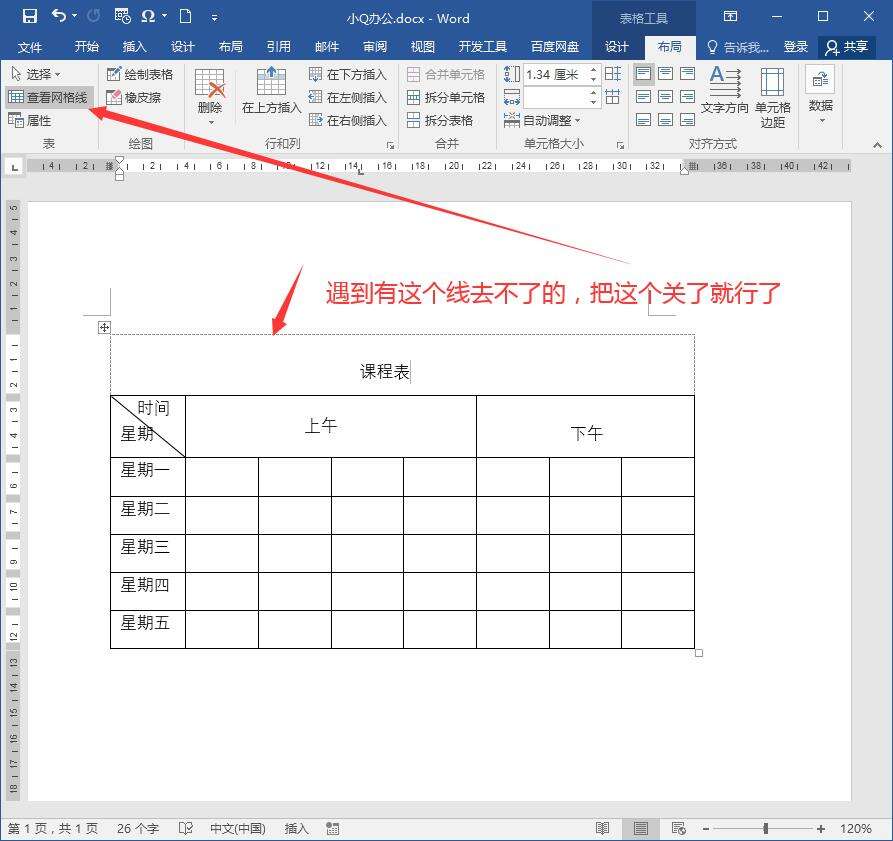Click the zoom in plus button
The width and height of the screenshot is (893, 841).
821,828
